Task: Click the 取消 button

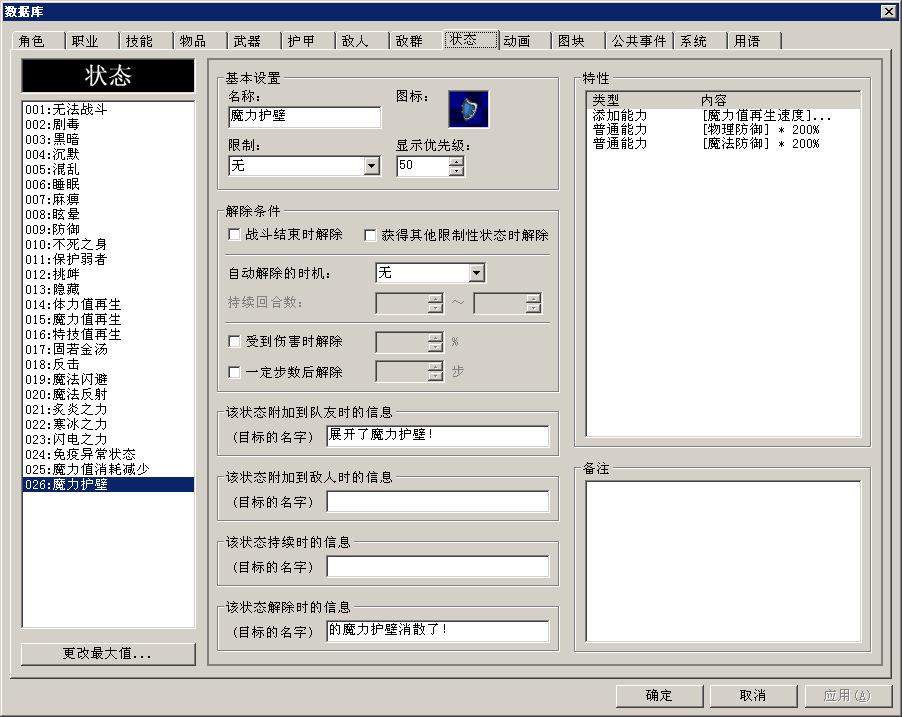Action: pyautogui.click(x=753, y=696)
